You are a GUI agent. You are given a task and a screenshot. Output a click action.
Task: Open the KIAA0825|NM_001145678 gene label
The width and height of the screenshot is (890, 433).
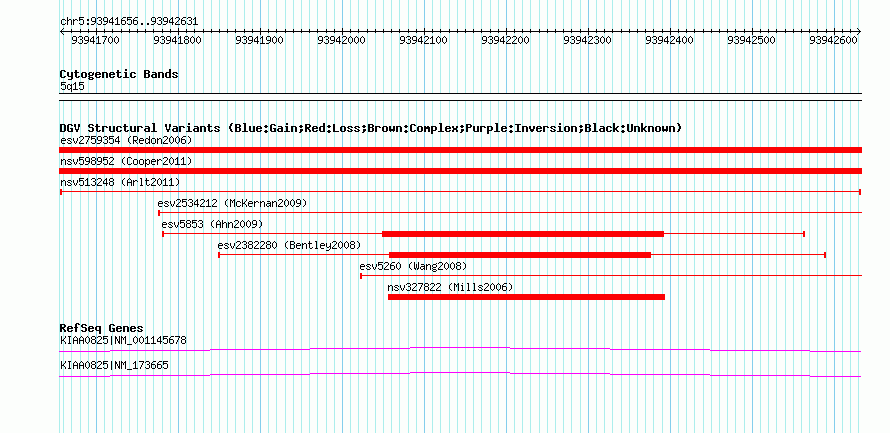(x=123, y=340)
